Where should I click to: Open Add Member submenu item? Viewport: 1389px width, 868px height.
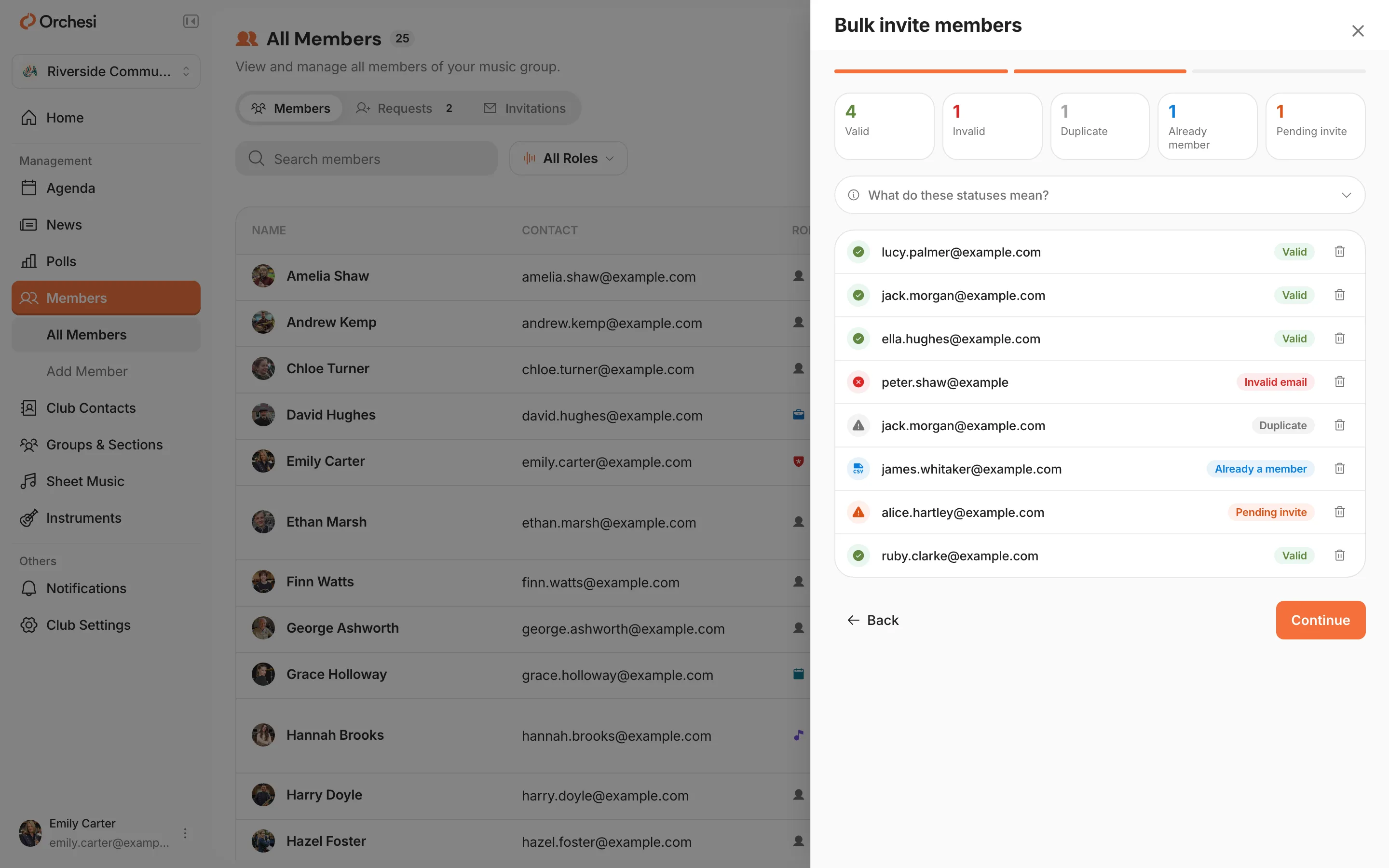point(106,371)
